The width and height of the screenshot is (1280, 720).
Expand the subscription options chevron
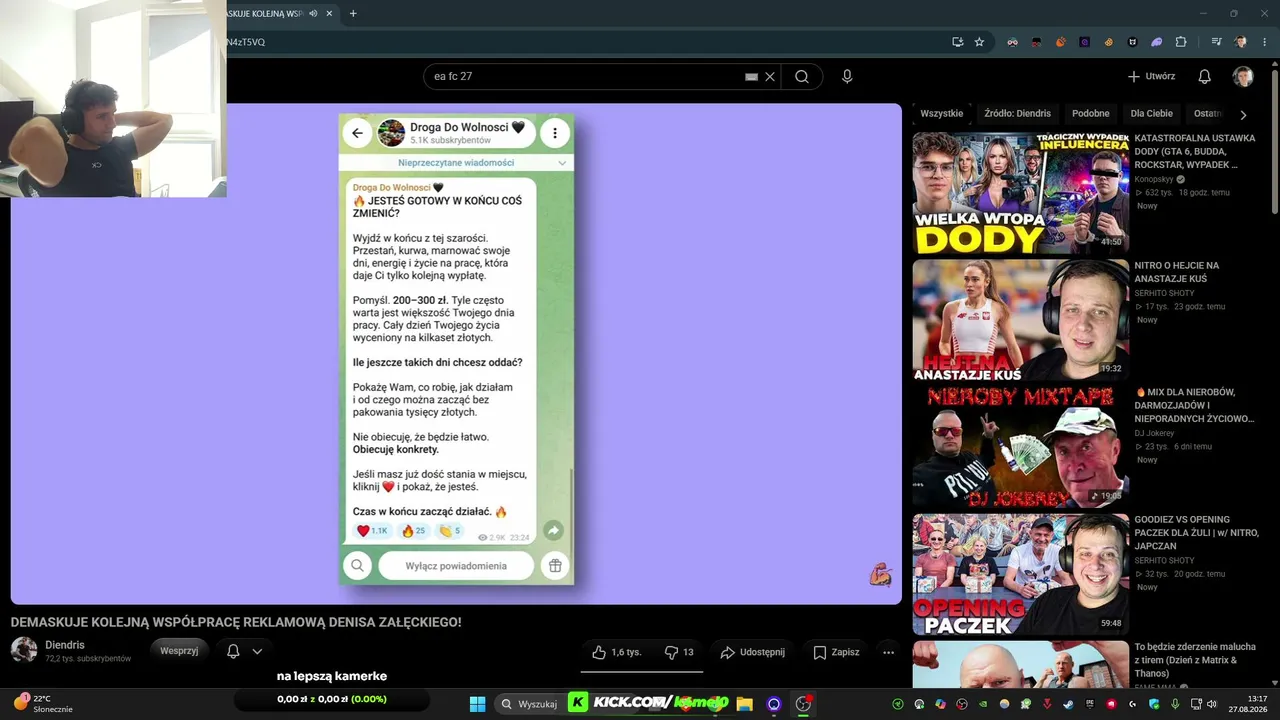tap(257, 651)
